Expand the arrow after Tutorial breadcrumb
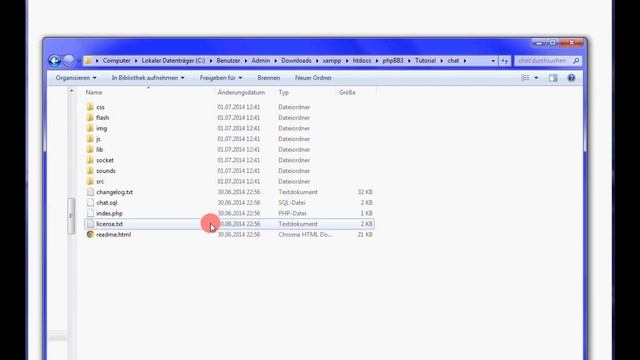 pyautogui.click(x=442, y=61)
